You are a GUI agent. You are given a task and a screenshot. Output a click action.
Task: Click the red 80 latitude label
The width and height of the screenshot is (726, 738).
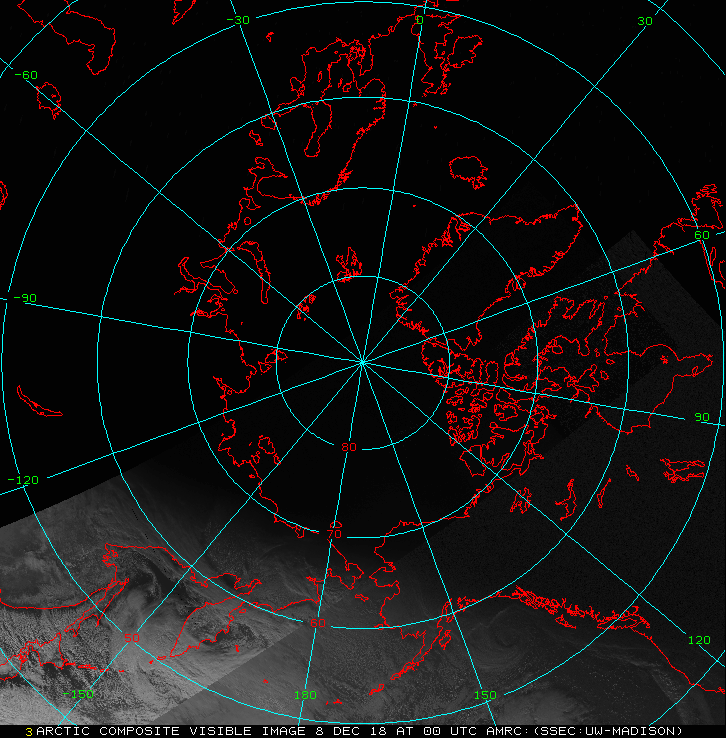349,447
